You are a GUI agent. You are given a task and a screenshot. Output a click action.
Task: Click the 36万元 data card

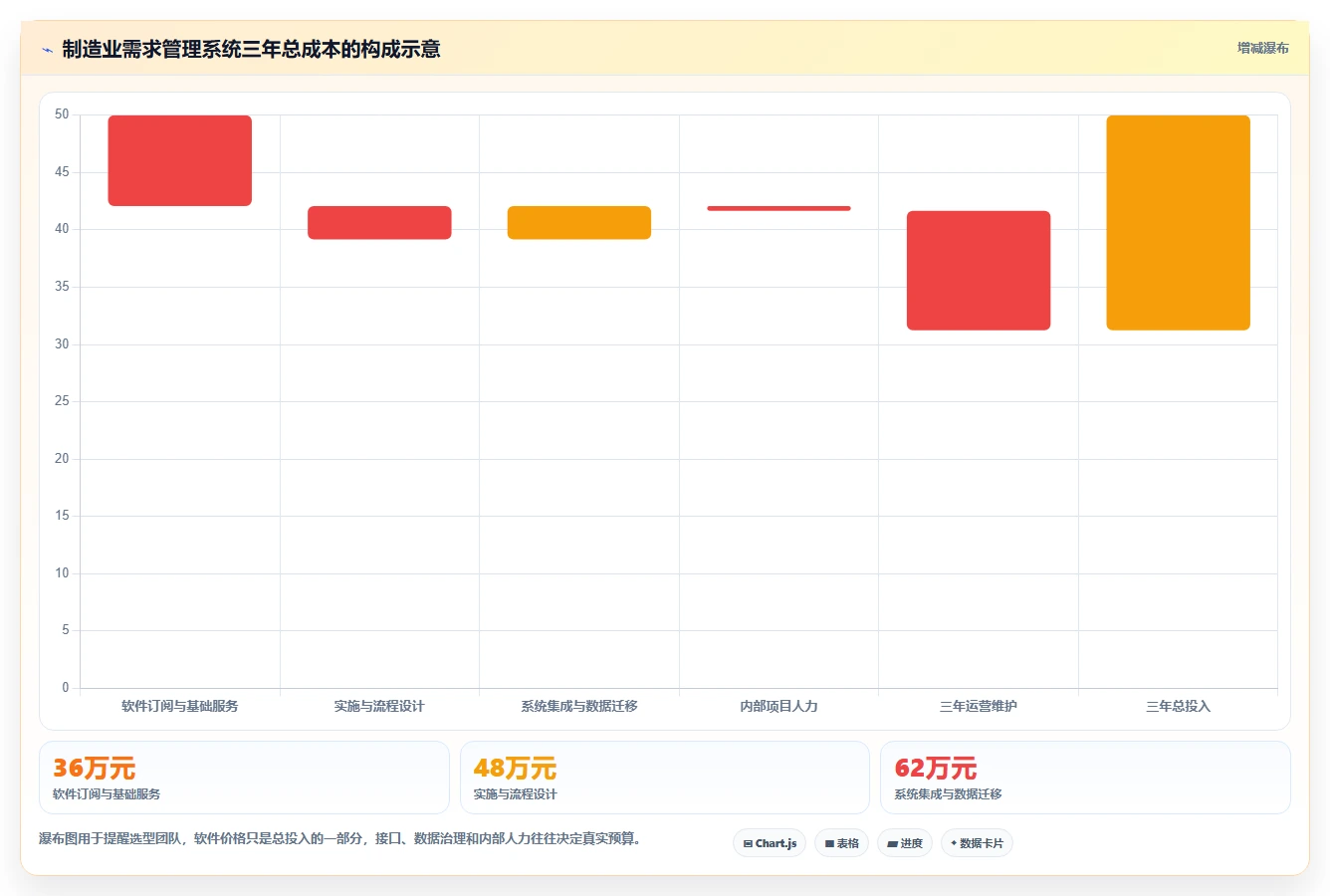pos(244,778)
